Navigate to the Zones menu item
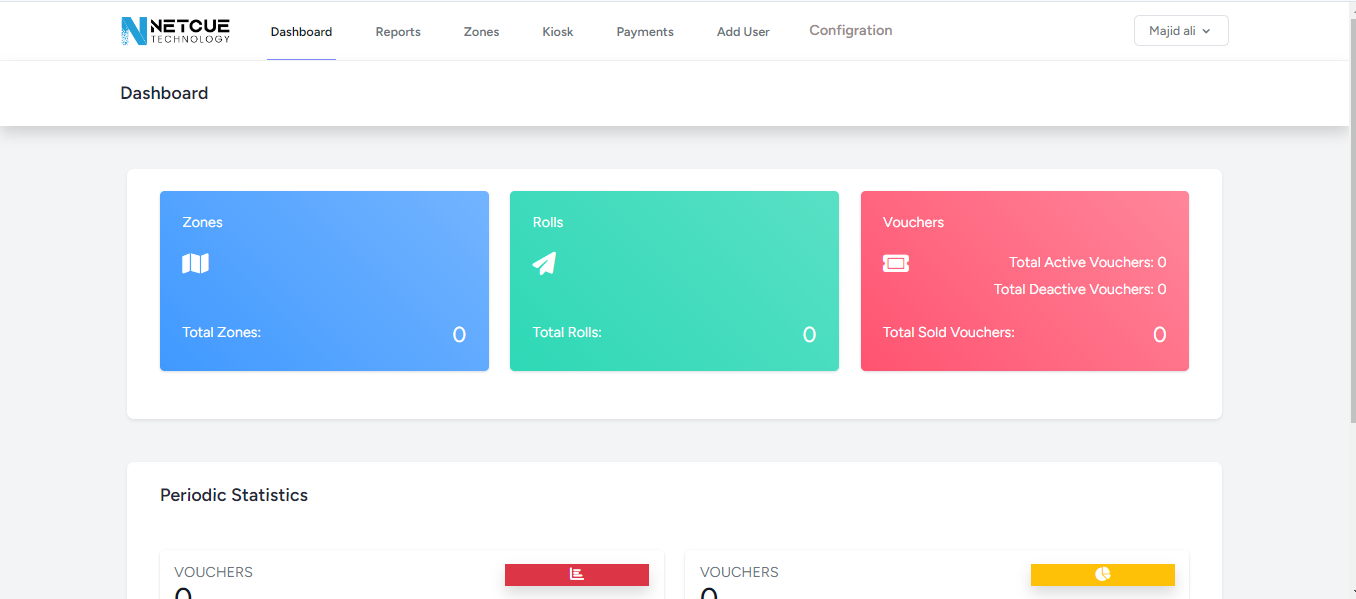The height and width of the screenshot is (599, 1356). (x=481, y=32)
